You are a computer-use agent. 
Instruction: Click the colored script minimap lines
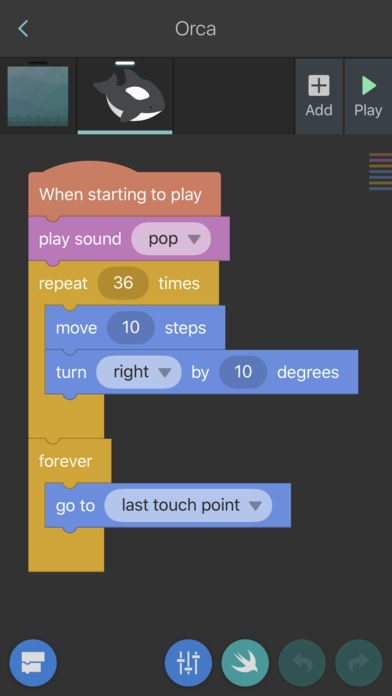click(x=380, y=171)
